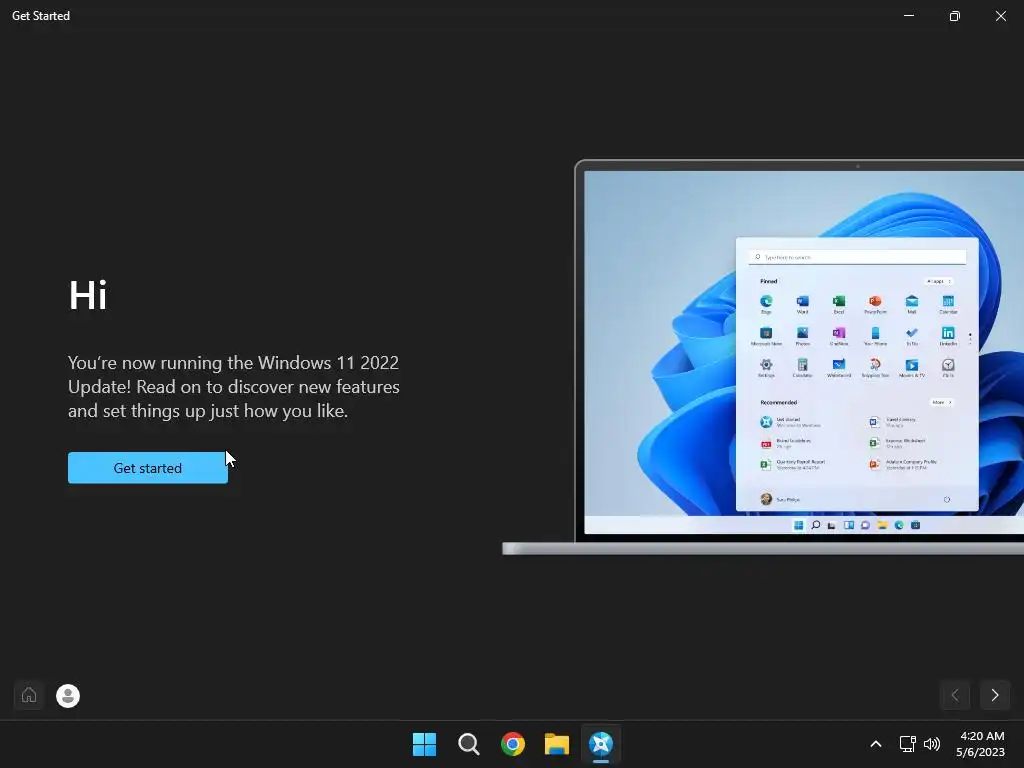Go to the next page arrow
The width and height of the screenshot is (1024, 768).
click(995, 695)
